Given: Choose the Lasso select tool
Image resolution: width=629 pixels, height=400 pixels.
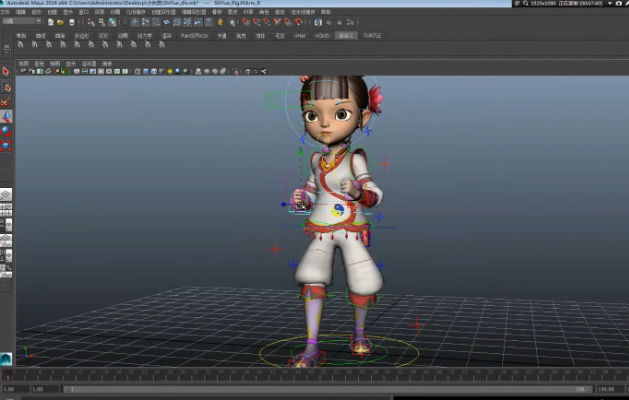Looking at the screenshot, I should tap(6, 87).
